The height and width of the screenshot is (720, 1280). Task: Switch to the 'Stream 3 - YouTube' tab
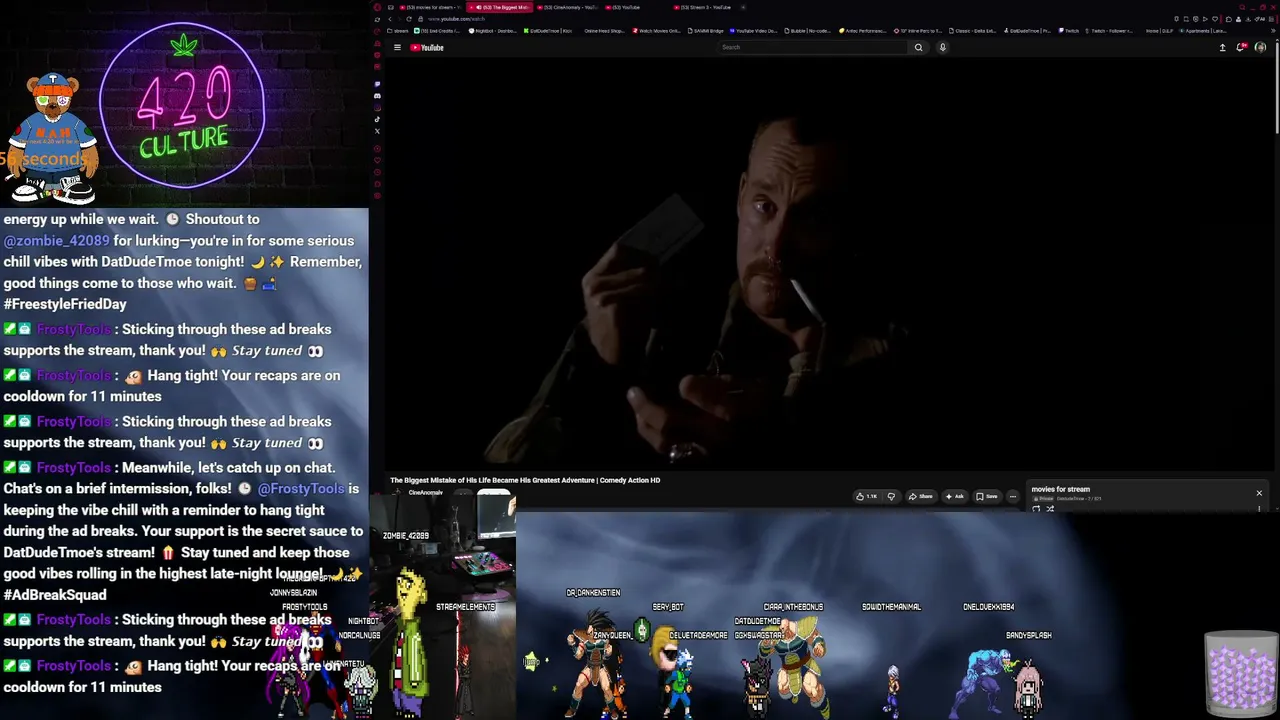(703, 7)
